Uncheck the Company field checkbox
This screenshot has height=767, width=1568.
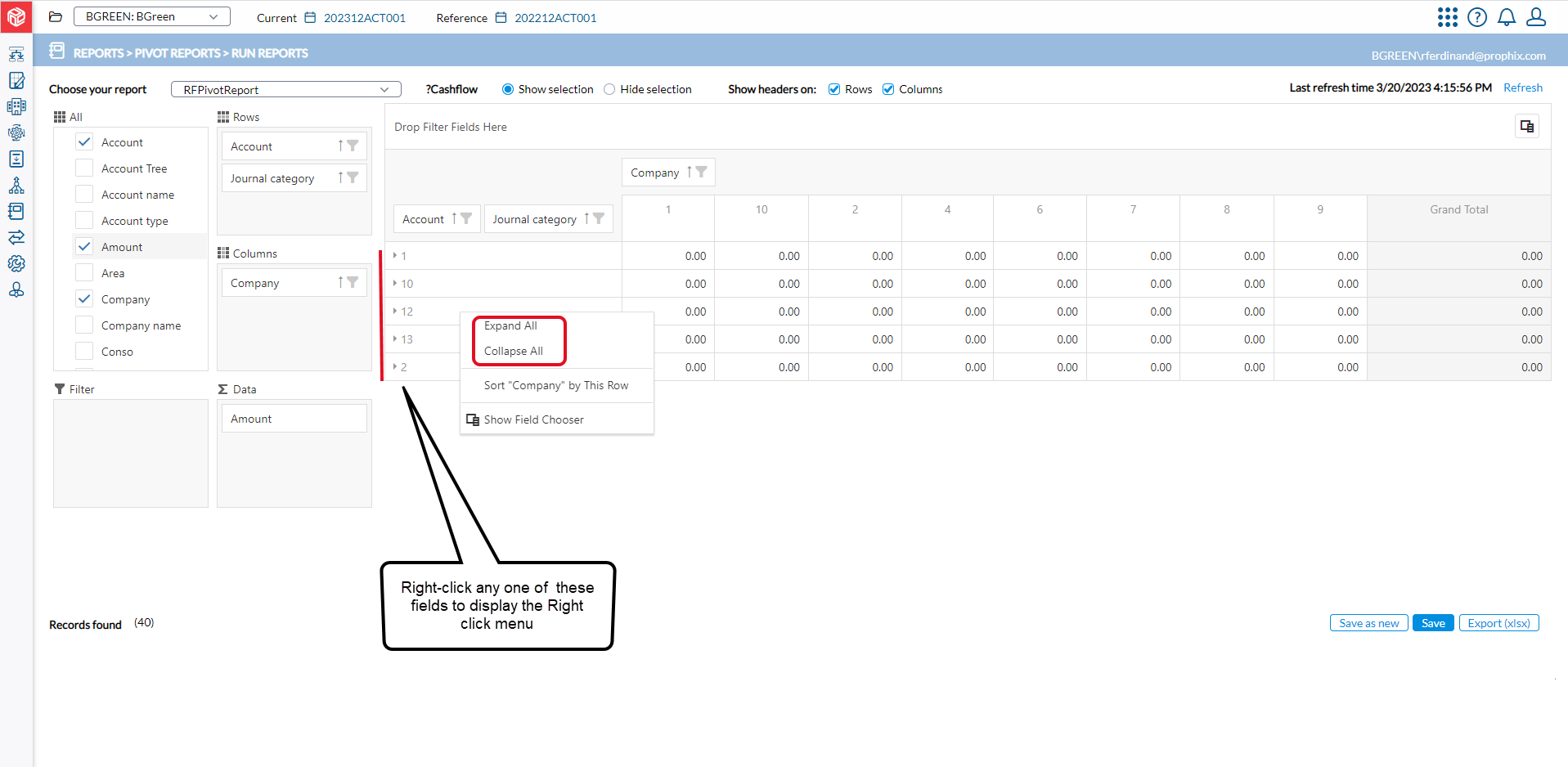[x=84, y=298]
